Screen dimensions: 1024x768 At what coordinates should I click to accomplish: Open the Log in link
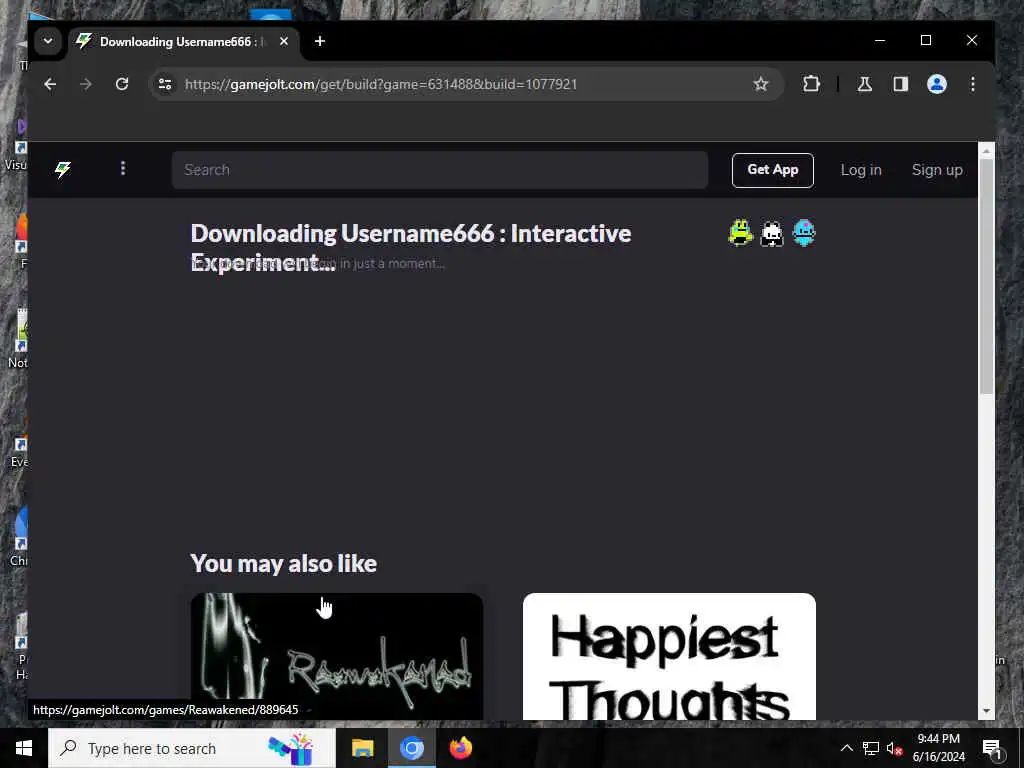pyautogui.click(x=861, y=170)
